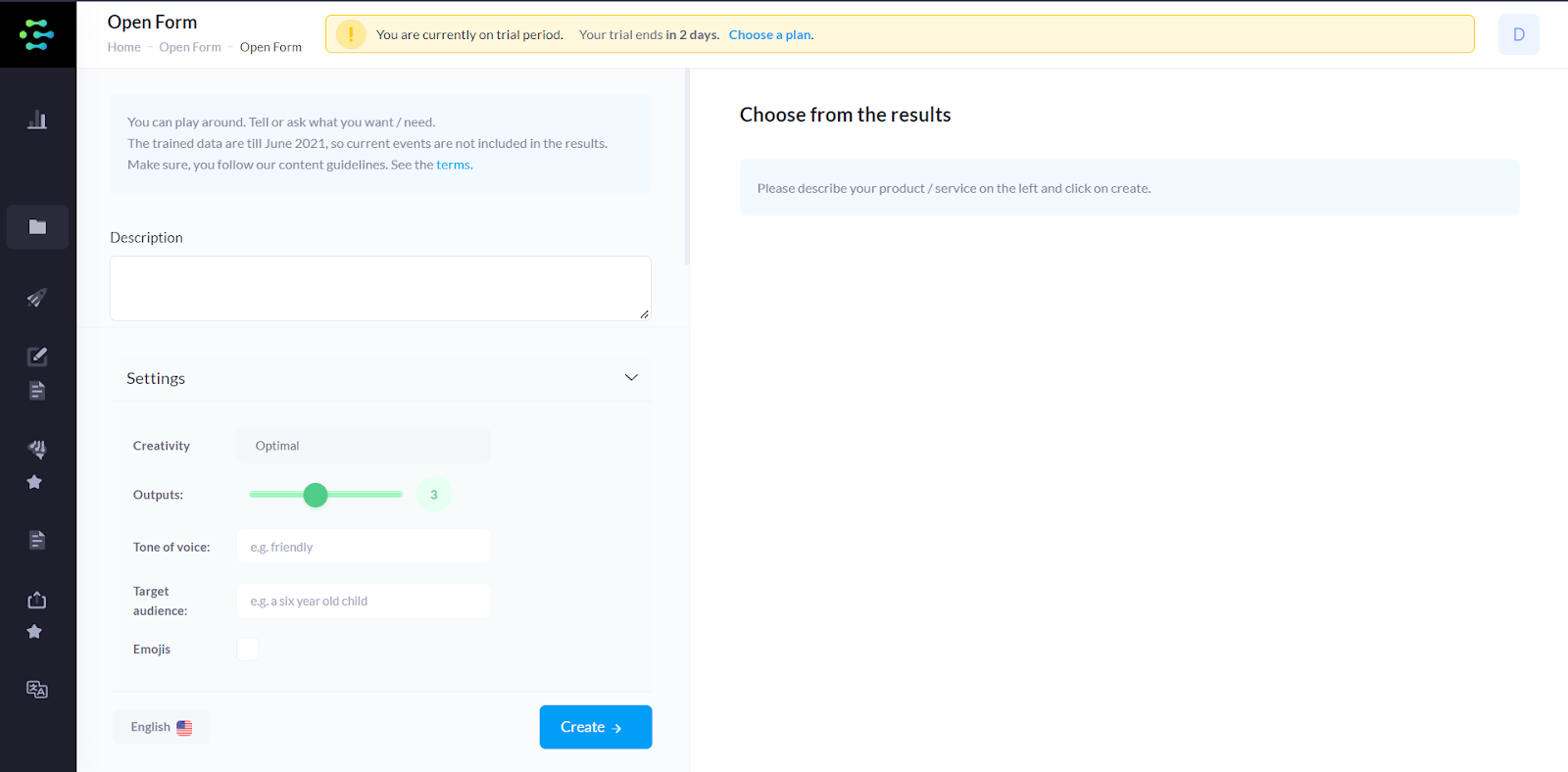Enable the Emojis checkbox
The height and width of the screenshot is (772, 1568).
pos(248,649)
